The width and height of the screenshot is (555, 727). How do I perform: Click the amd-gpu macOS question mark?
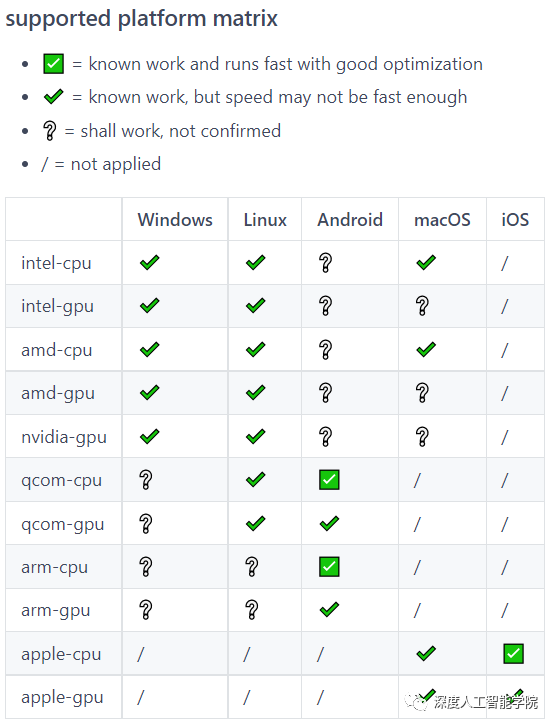point(422,393)
